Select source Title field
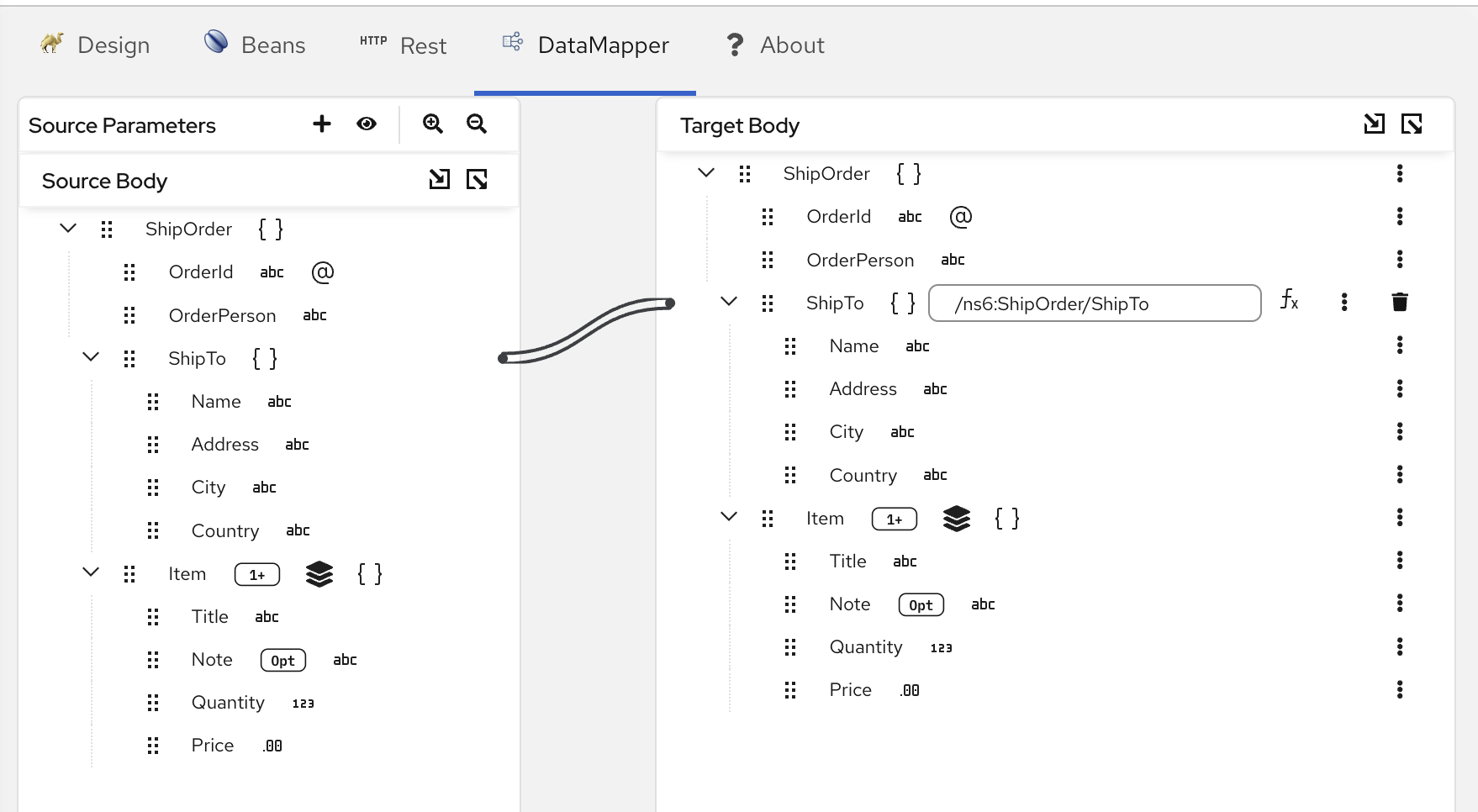1478x812 pixels. pyautogui.click(x=210, y=617)
